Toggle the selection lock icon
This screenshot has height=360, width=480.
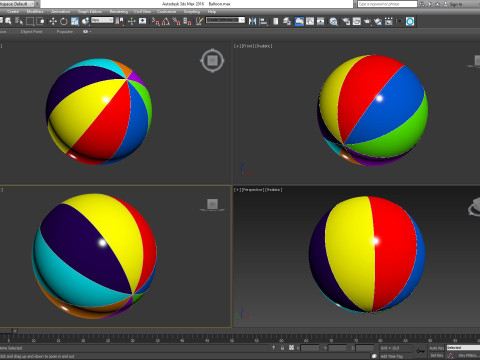(282, 348)
